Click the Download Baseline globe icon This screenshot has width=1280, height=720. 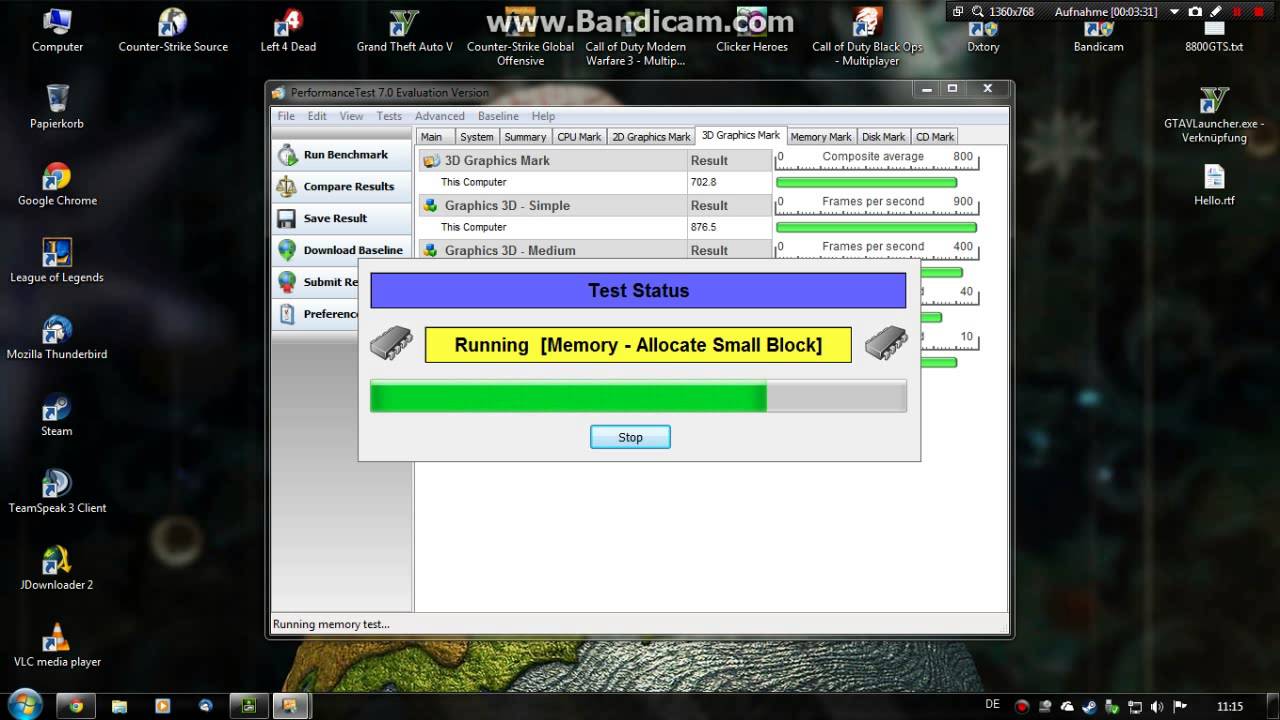click(287, 250)
